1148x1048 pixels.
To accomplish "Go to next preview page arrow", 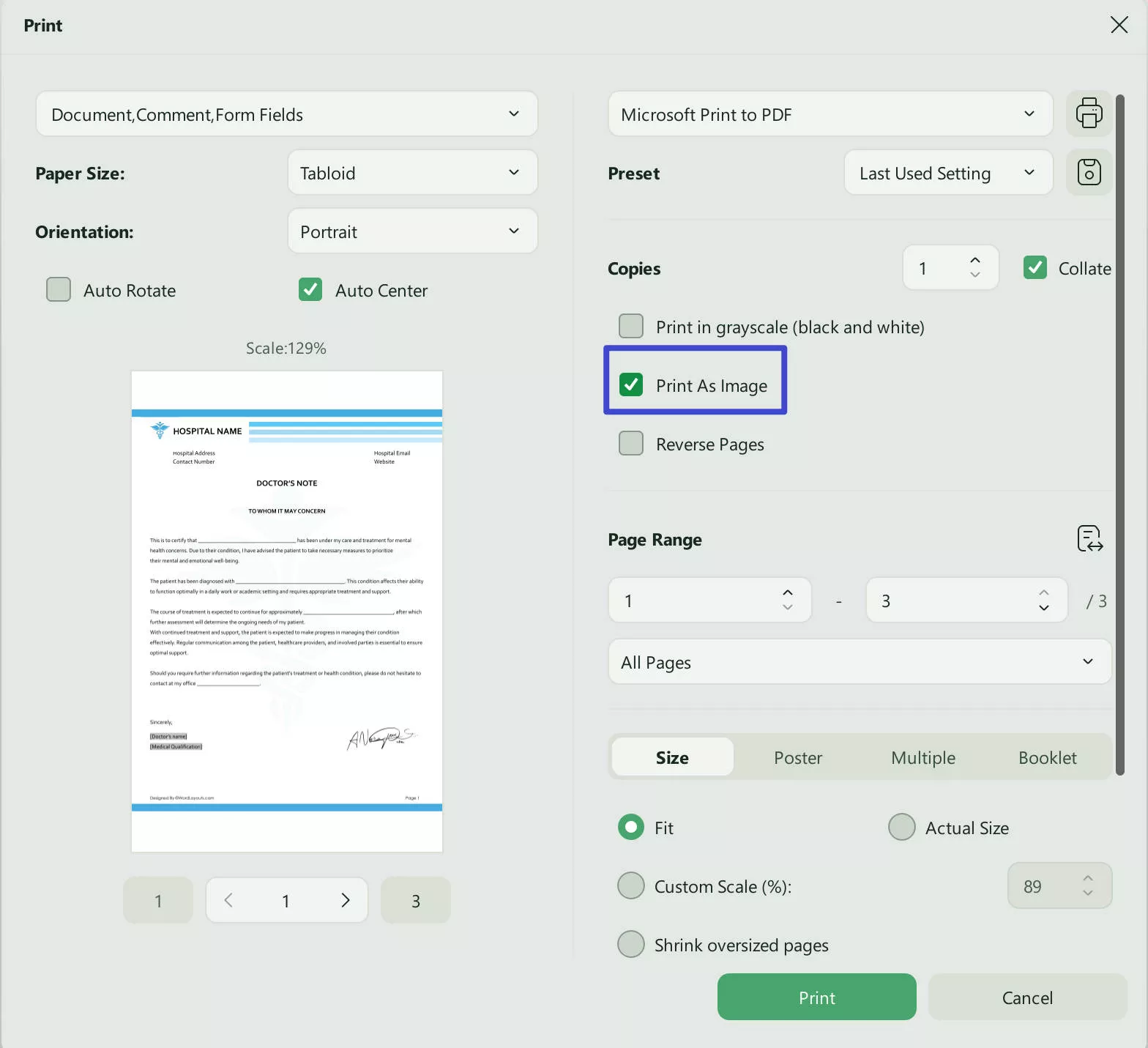I will click(346, 900).
